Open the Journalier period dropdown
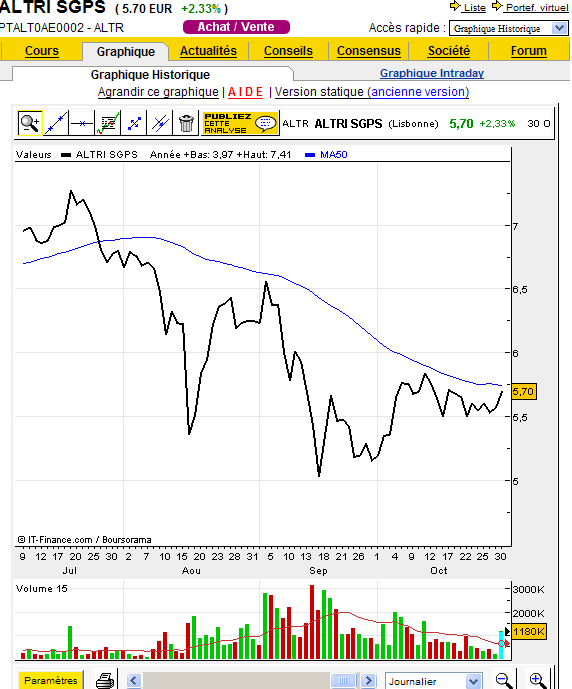Image resolution: width=572 pixels, height=689 pixels. pyautogui.click(x=434, y=682)
